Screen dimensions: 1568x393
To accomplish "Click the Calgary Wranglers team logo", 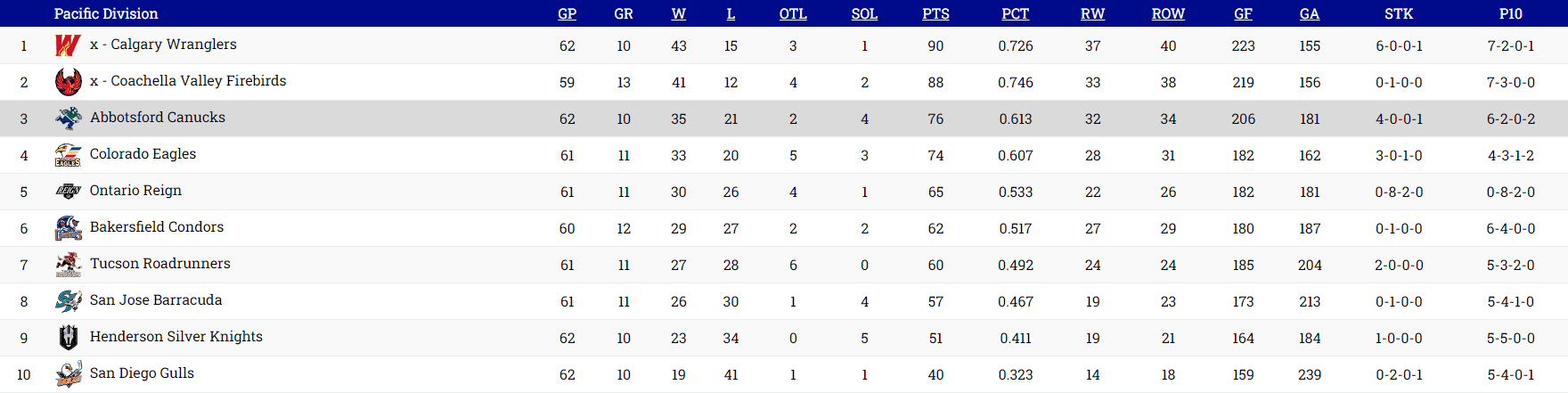I will click(x=68, y=45).
